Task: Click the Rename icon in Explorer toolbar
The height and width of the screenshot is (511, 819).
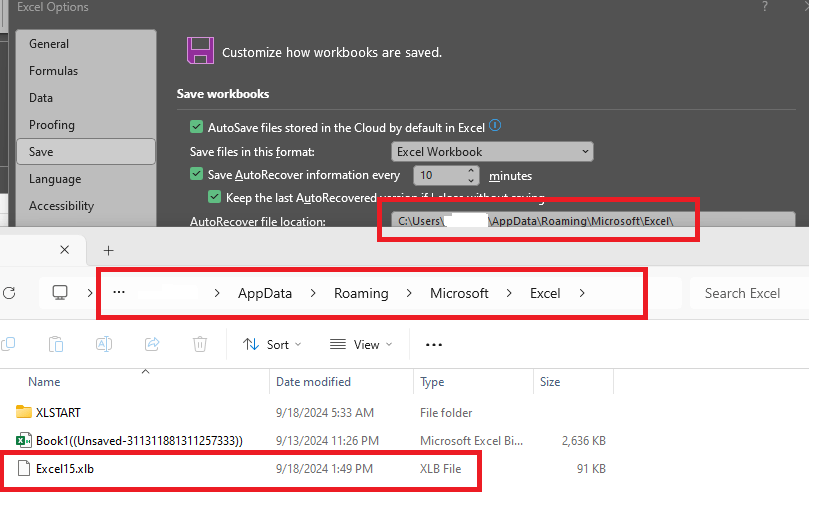Action: pos(104,344)
